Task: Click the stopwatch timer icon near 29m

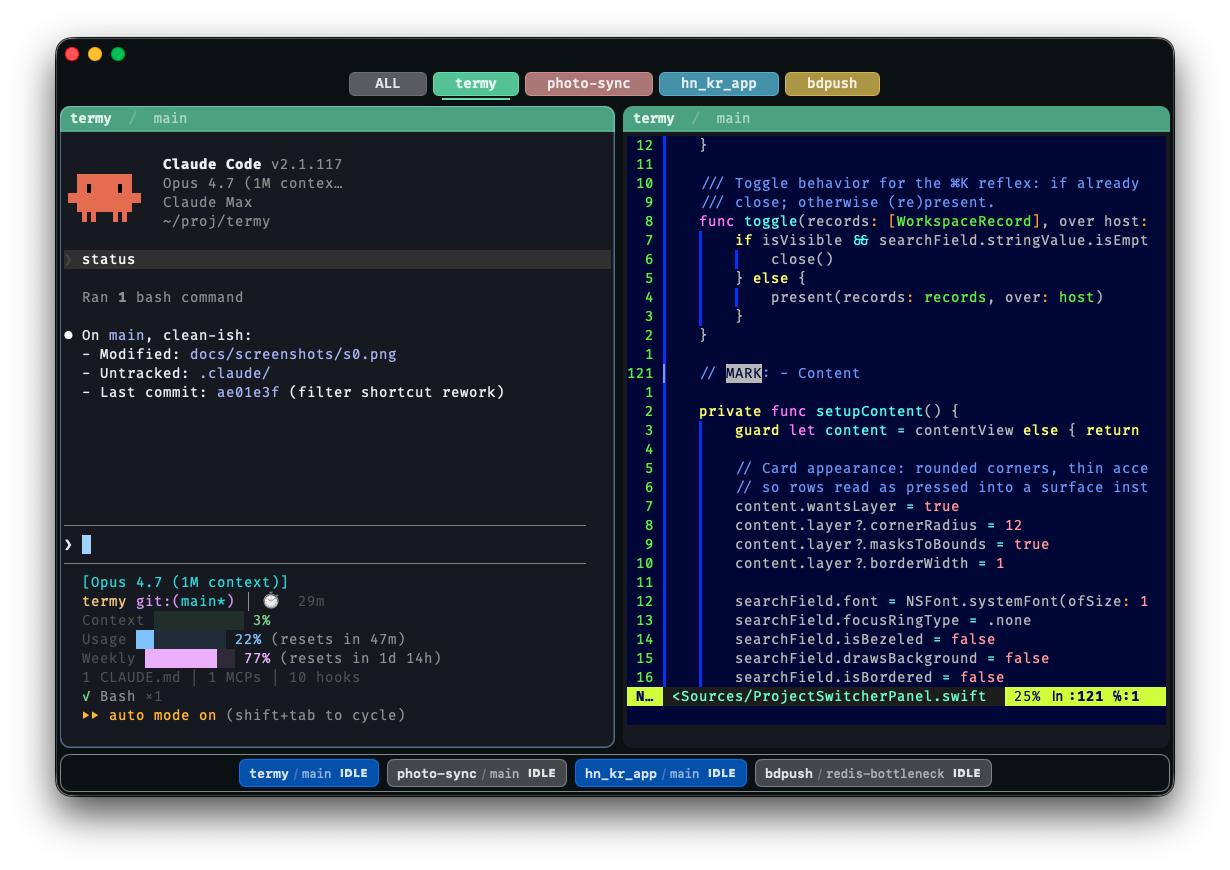Action: (x=270, y=600)
